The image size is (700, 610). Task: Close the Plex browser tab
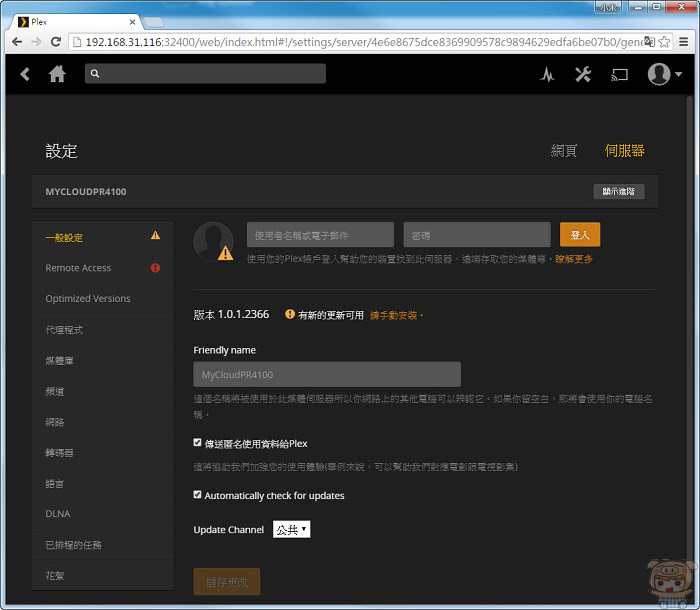click(132, 22)
